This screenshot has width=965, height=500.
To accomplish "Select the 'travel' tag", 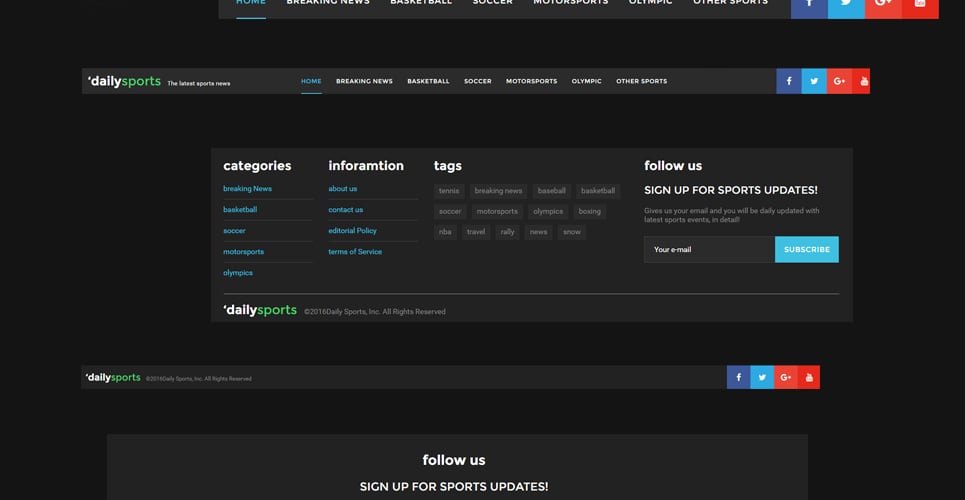I will pos(476,232).
